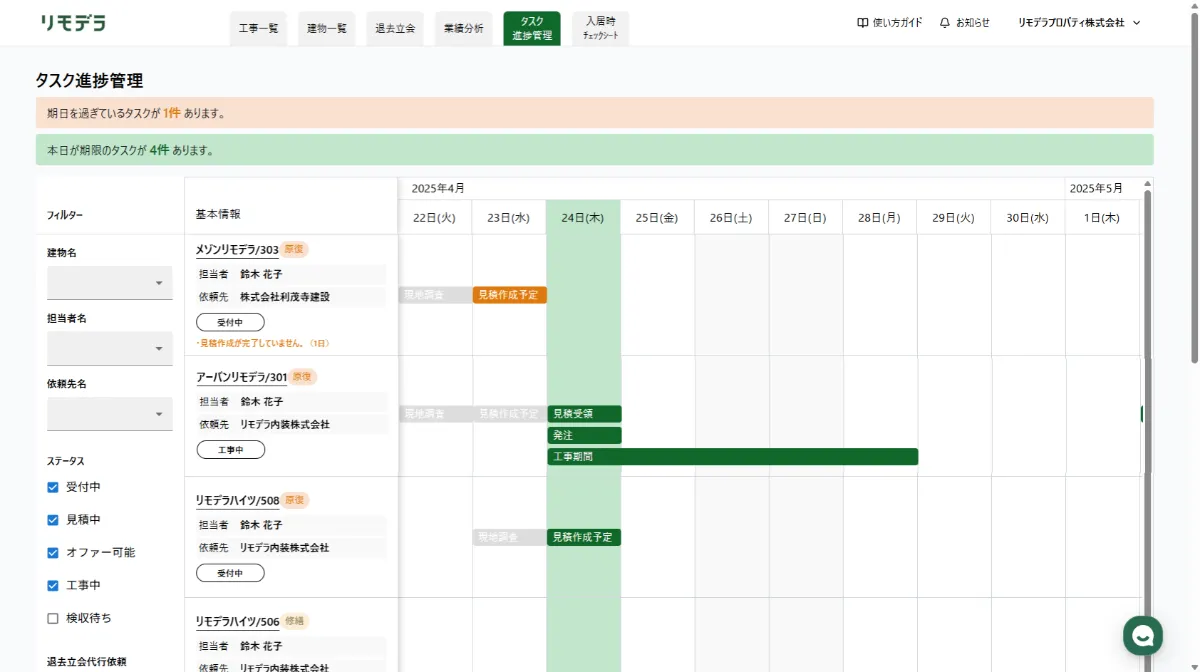1200x672 pixels.
Task: Toggle the オファー可能 checkbox
Action: point(53,552)
